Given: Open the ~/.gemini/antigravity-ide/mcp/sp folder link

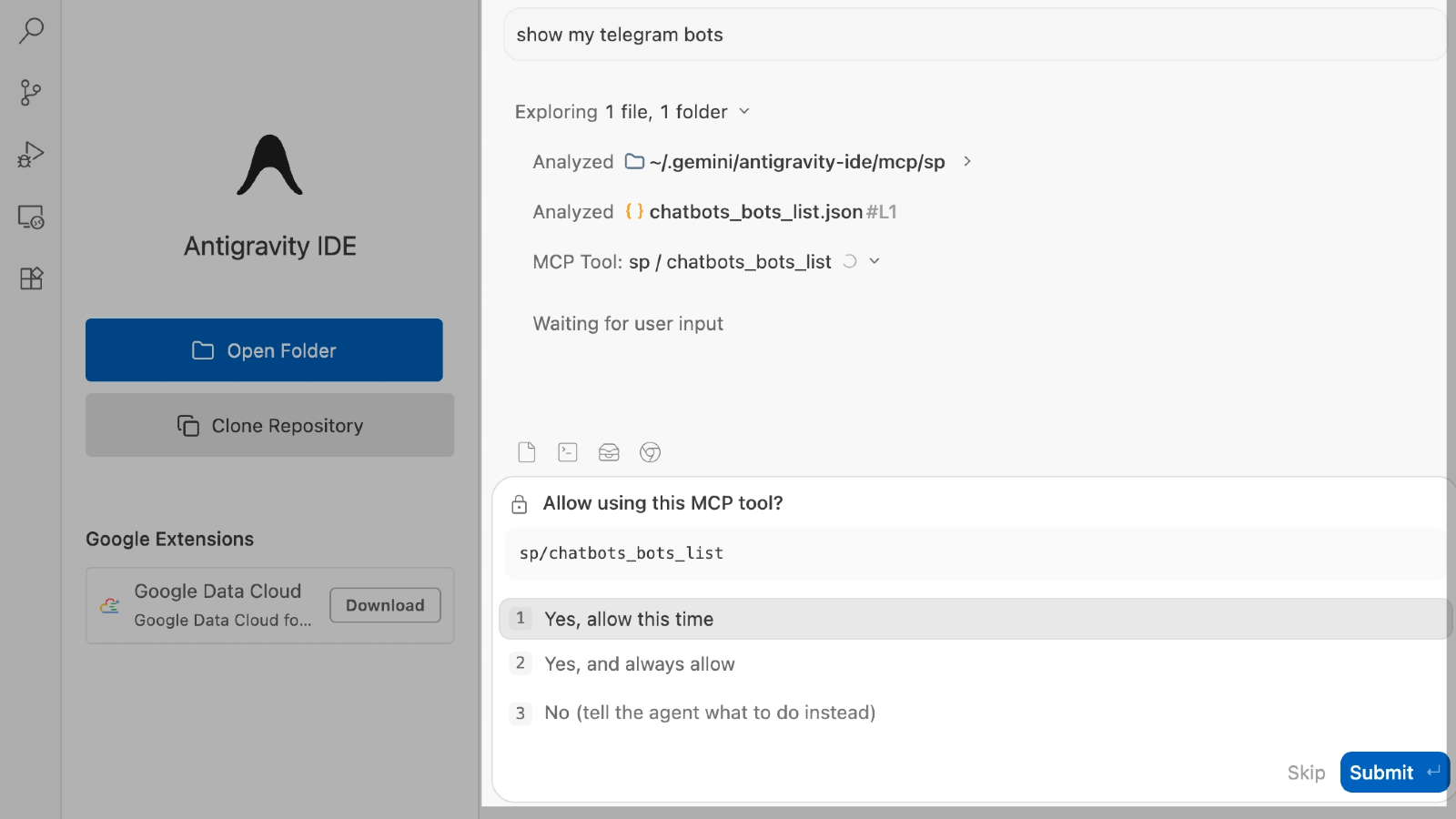Looking at the screenshot, I should click(x=797, y=162).
